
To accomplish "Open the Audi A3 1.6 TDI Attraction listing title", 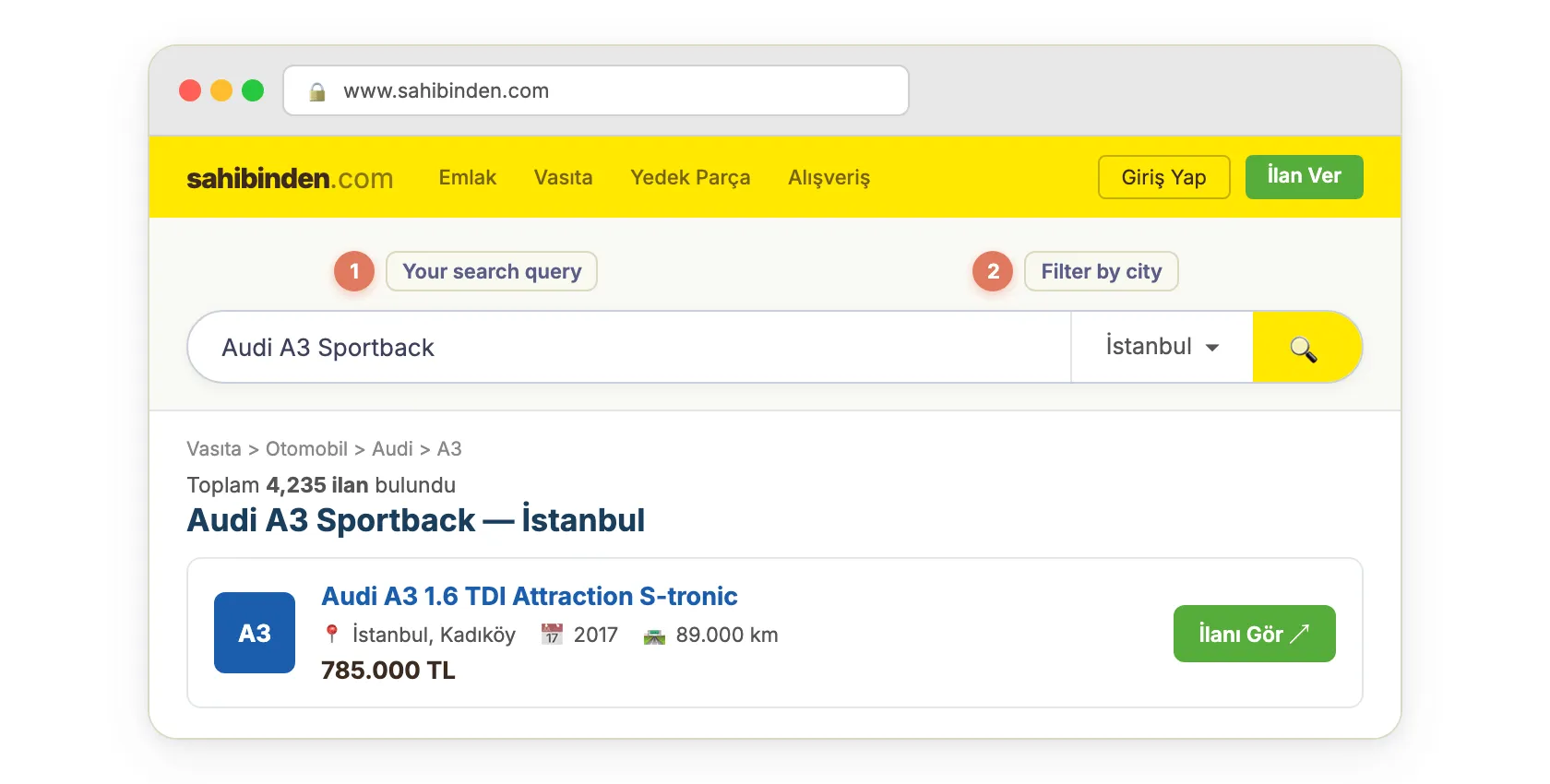I will (530, 596).
